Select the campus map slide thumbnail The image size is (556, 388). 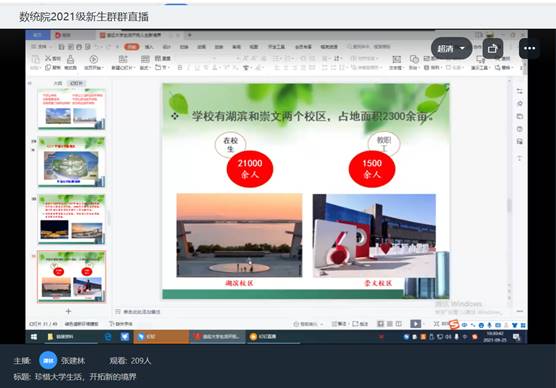coord(71,162)
